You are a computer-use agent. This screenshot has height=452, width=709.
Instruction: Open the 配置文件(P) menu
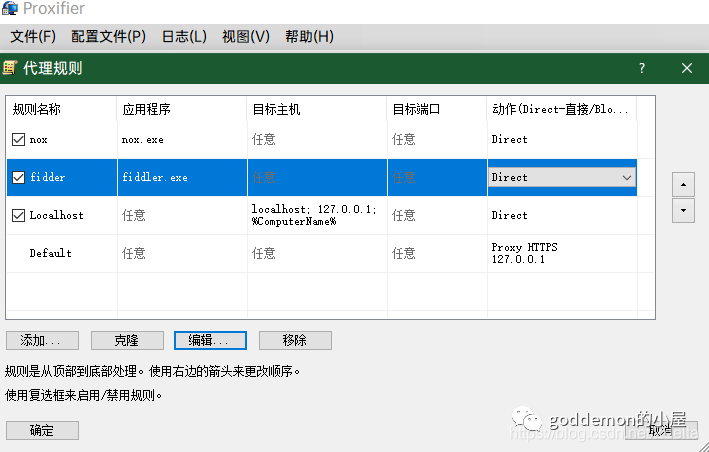tap(109, 37)
